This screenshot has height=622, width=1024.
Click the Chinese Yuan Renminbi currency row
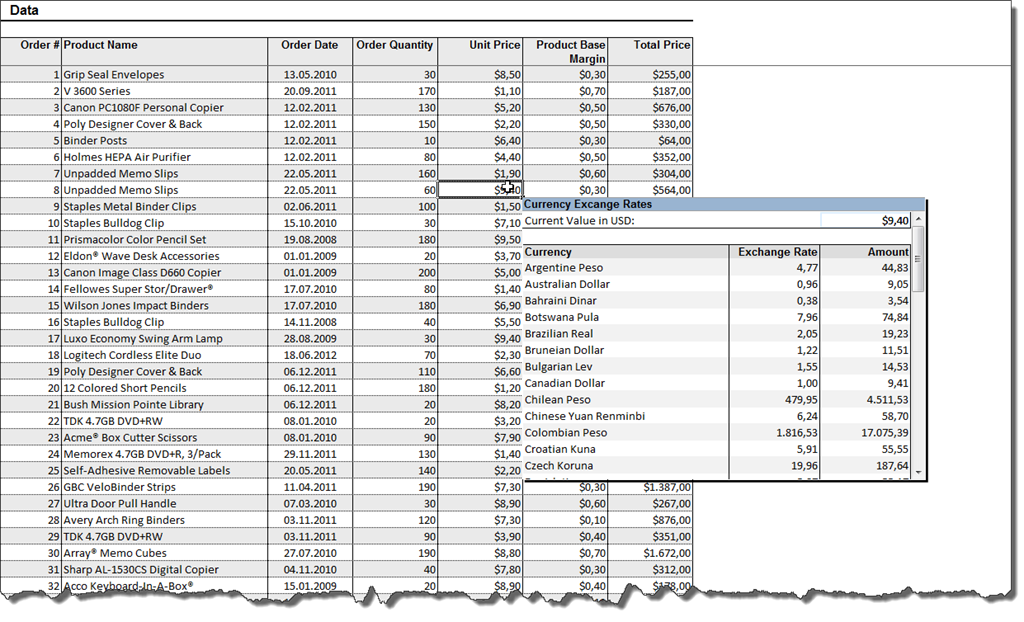[x=717, y=416]
